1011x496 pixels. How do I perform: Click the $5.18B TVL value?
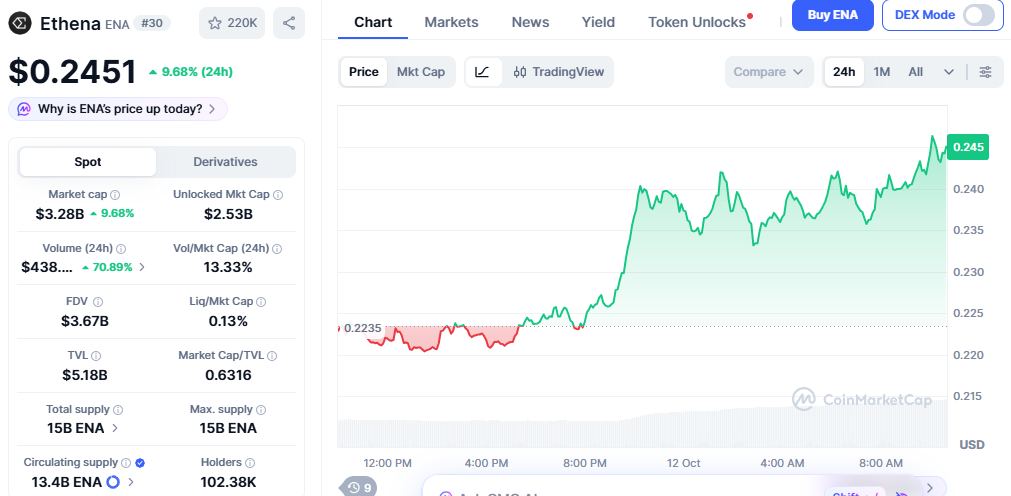[x=85, y=375]
